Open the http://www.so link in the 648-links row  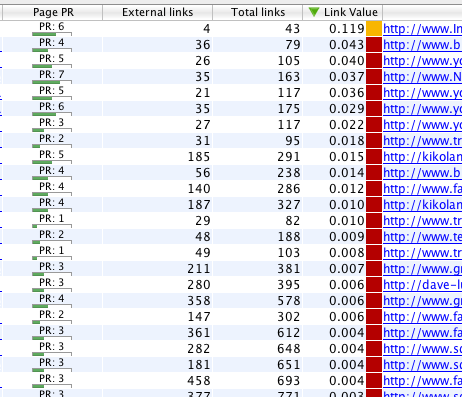422,349
